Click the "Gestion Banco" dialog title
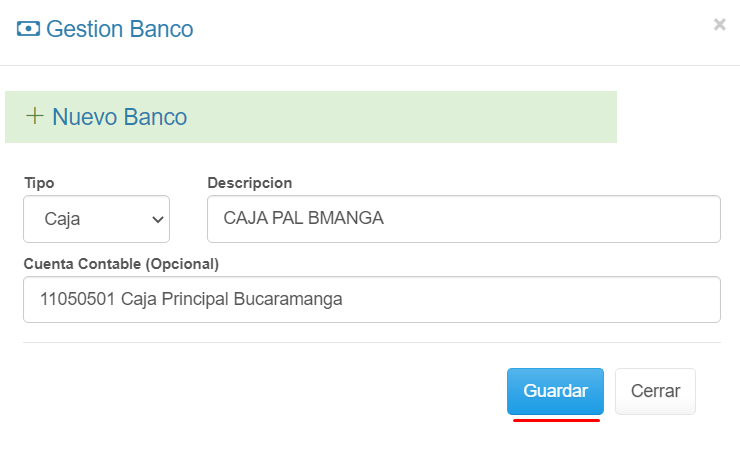The height and width of the screenshot is (476, 740). [x=120, y=29]
